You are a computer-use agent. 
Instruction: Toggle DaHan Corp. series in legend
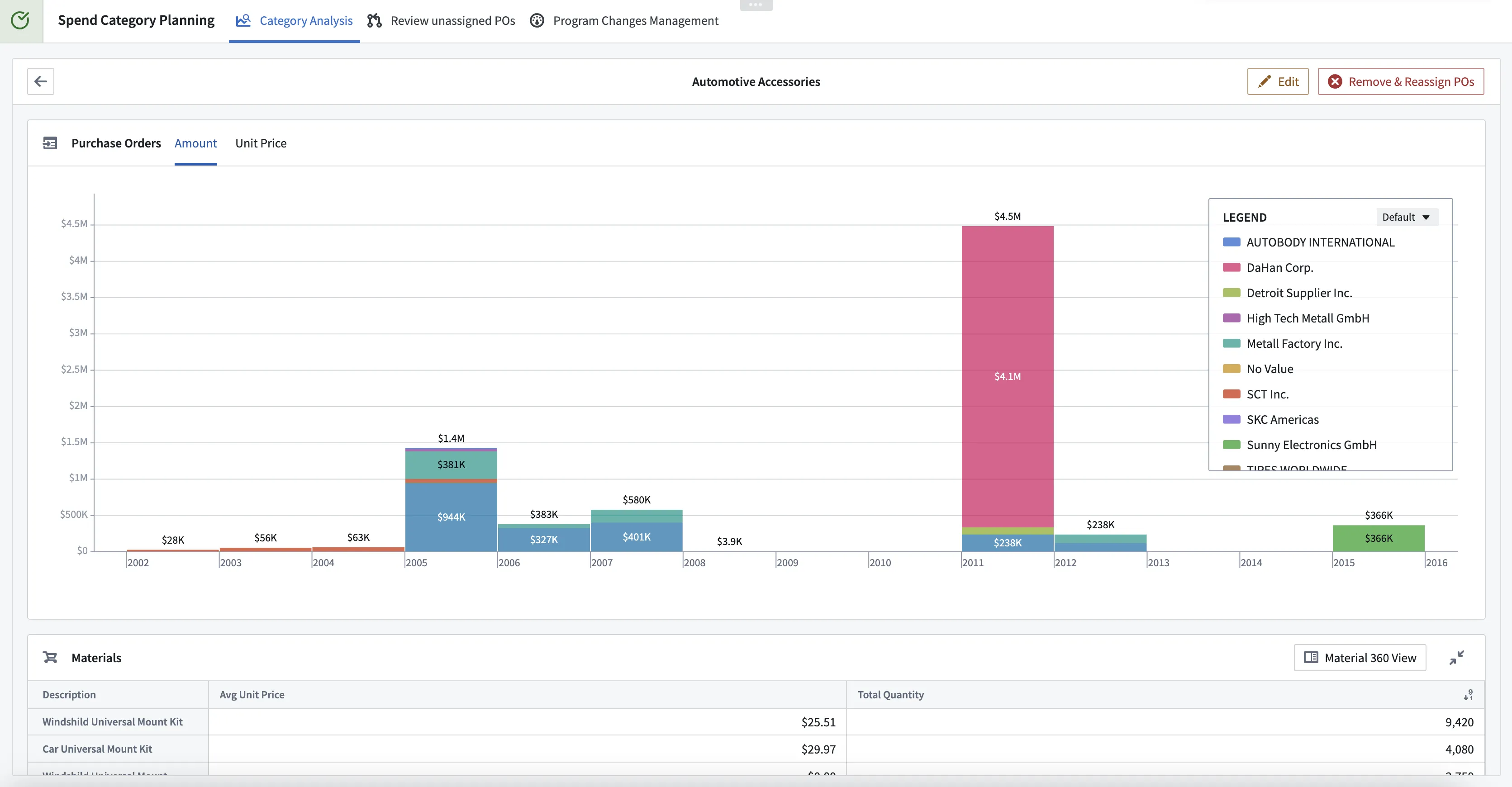[x=1279, y=268]
